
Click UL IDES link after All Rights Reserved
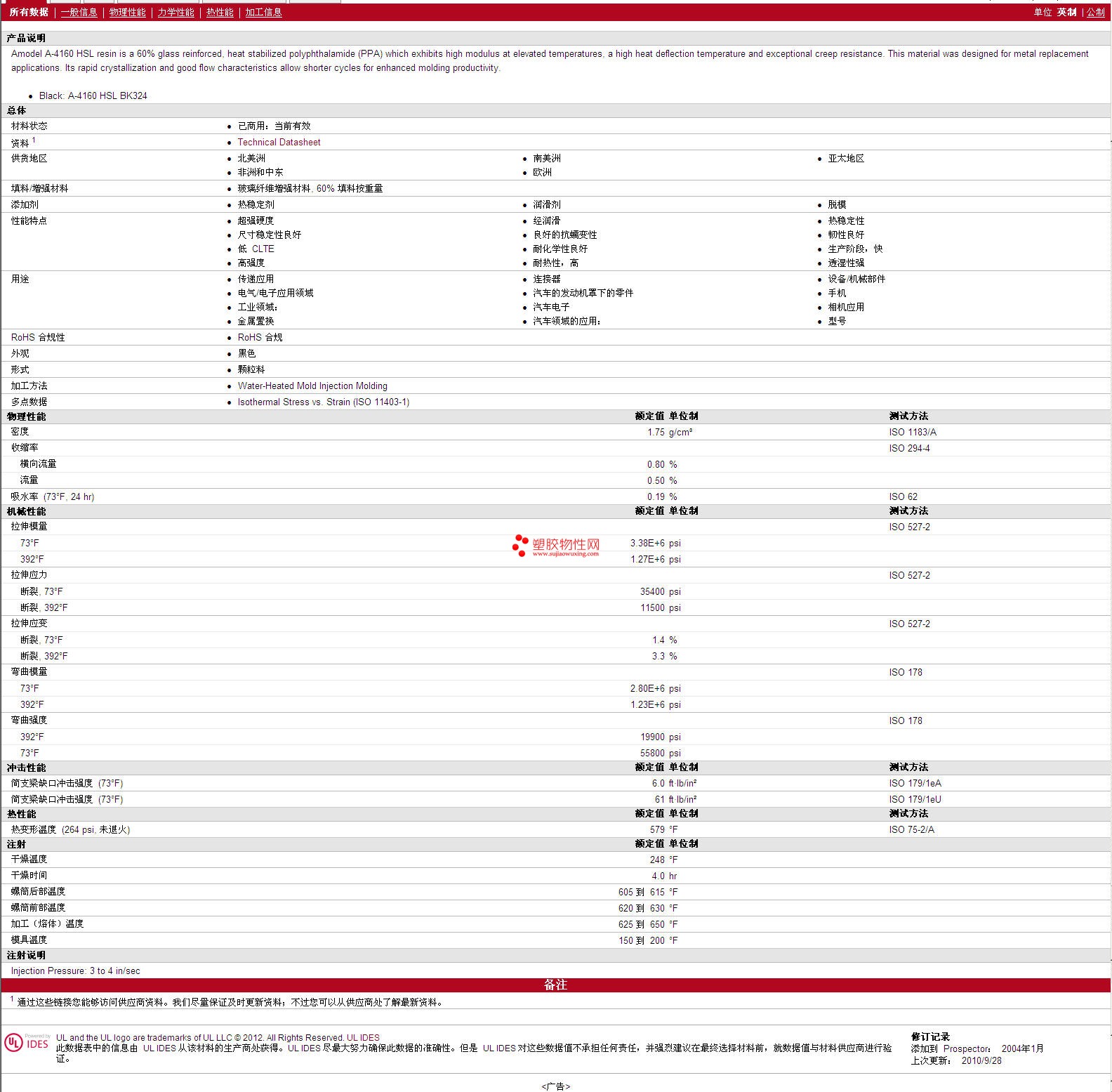point(363,1037)
